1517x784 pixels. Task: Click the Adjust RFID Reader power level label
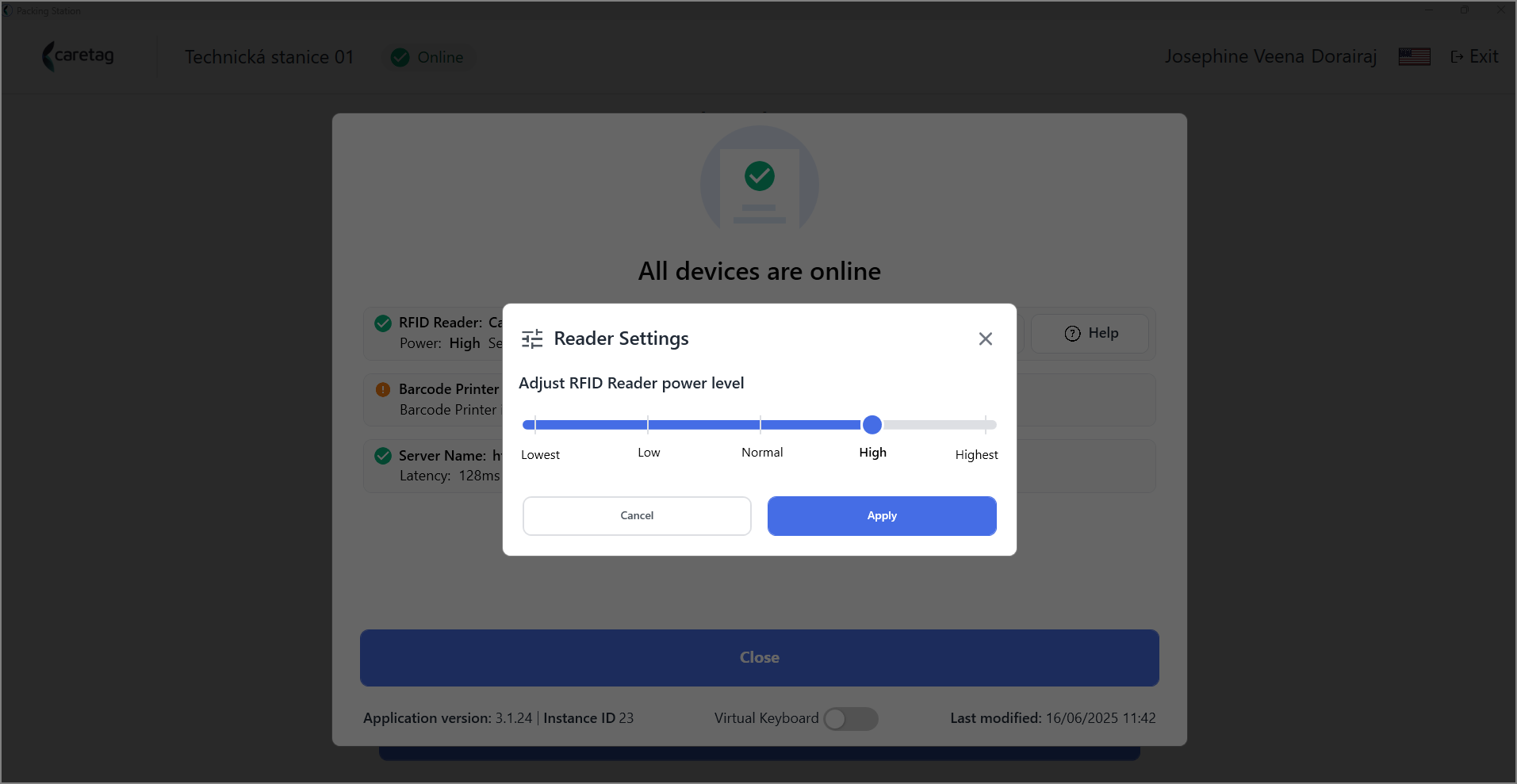(x=631, y=384)
